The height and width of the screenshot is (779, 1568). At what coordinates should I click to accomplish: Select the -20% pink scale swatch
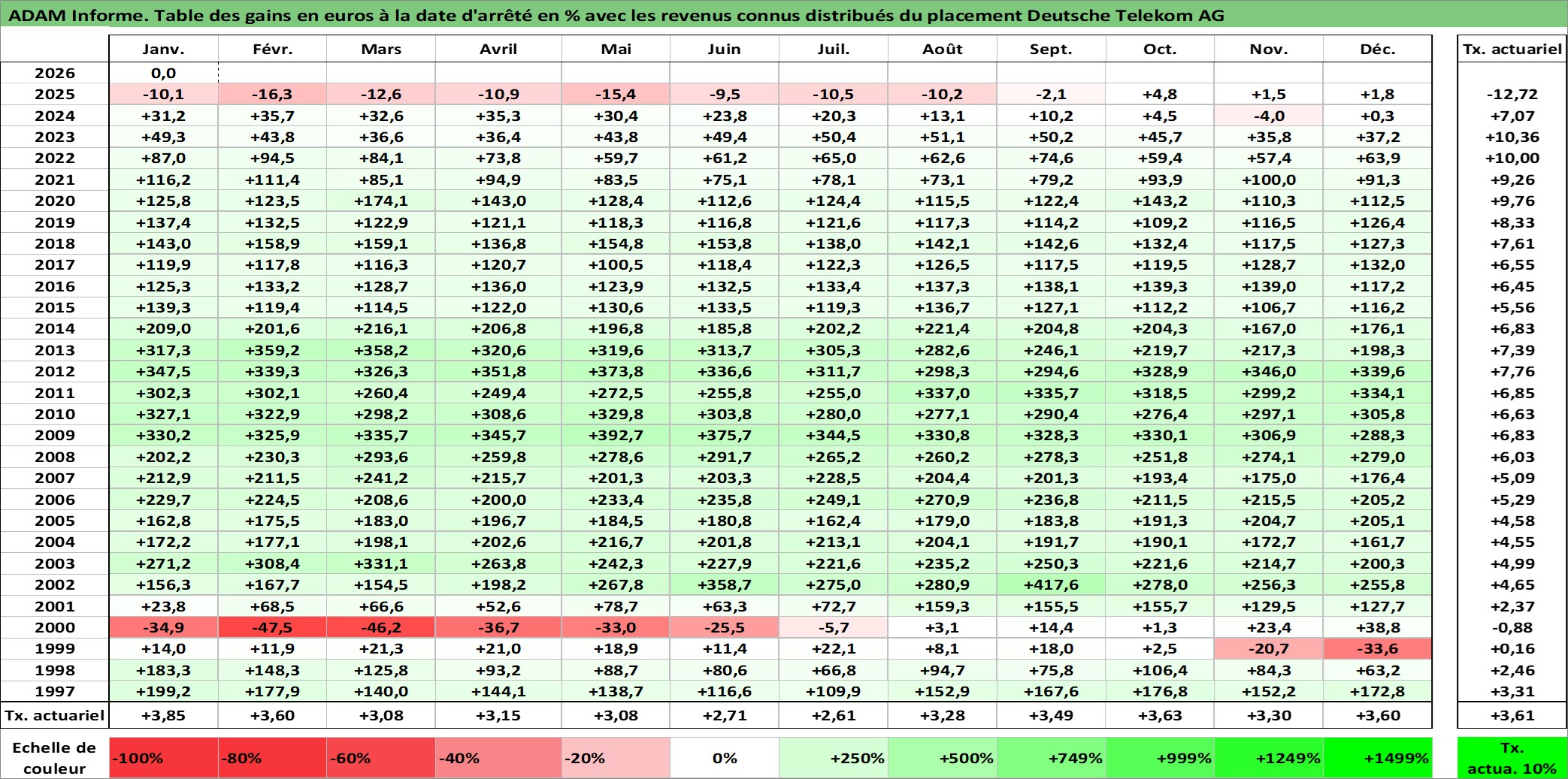[616, 757]
